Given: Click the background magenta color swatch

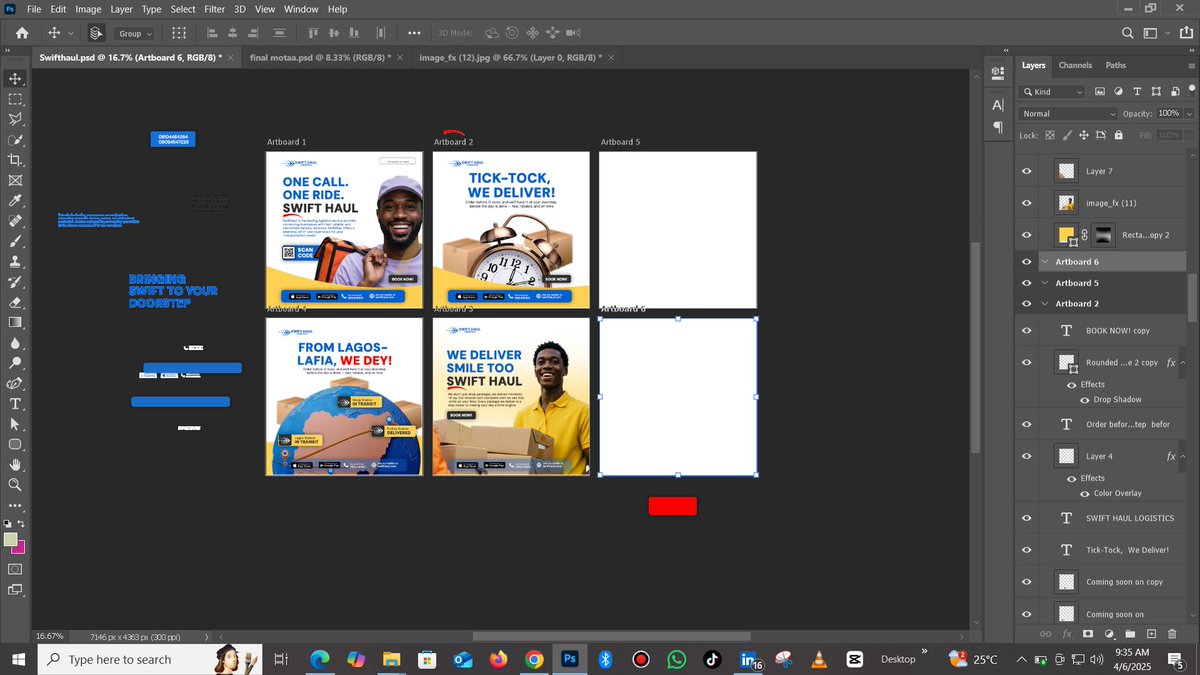Looking at the screenshot, I should (18, 547).
